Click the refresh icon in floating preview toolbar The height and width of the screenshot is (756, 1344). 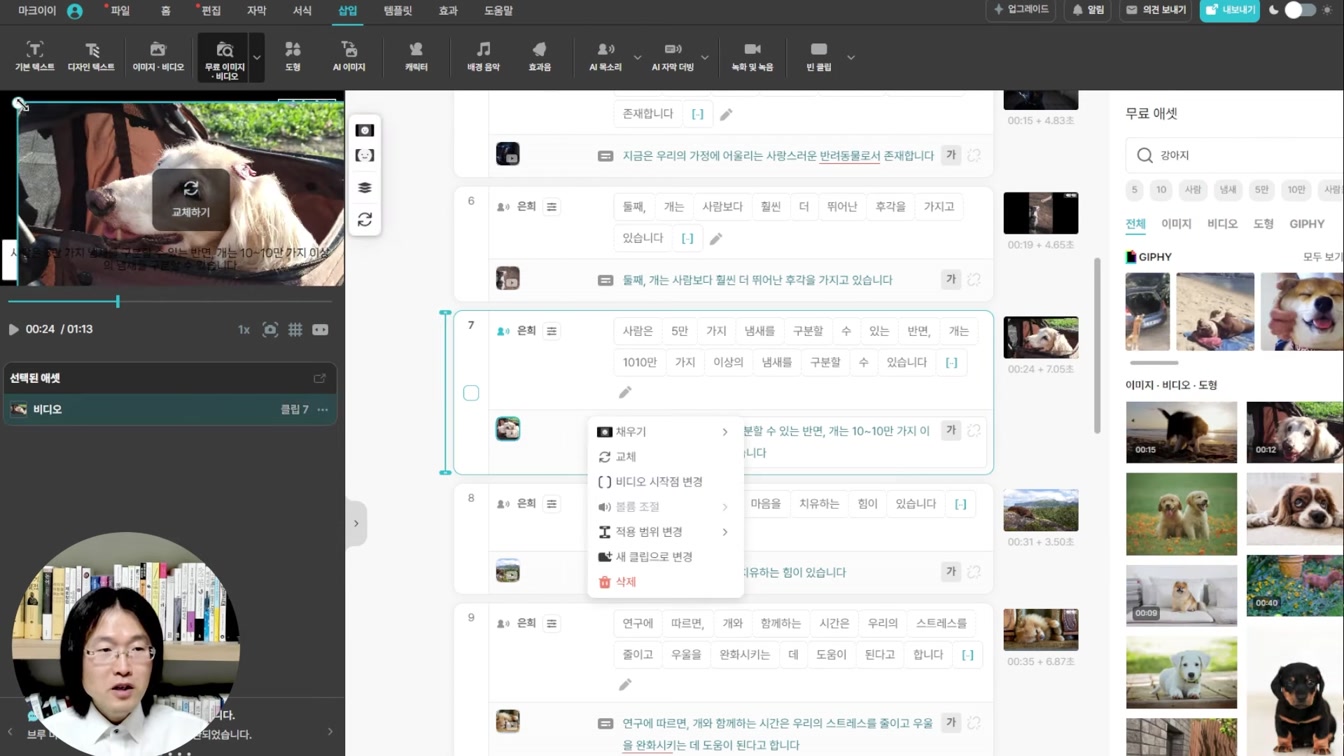365,219
